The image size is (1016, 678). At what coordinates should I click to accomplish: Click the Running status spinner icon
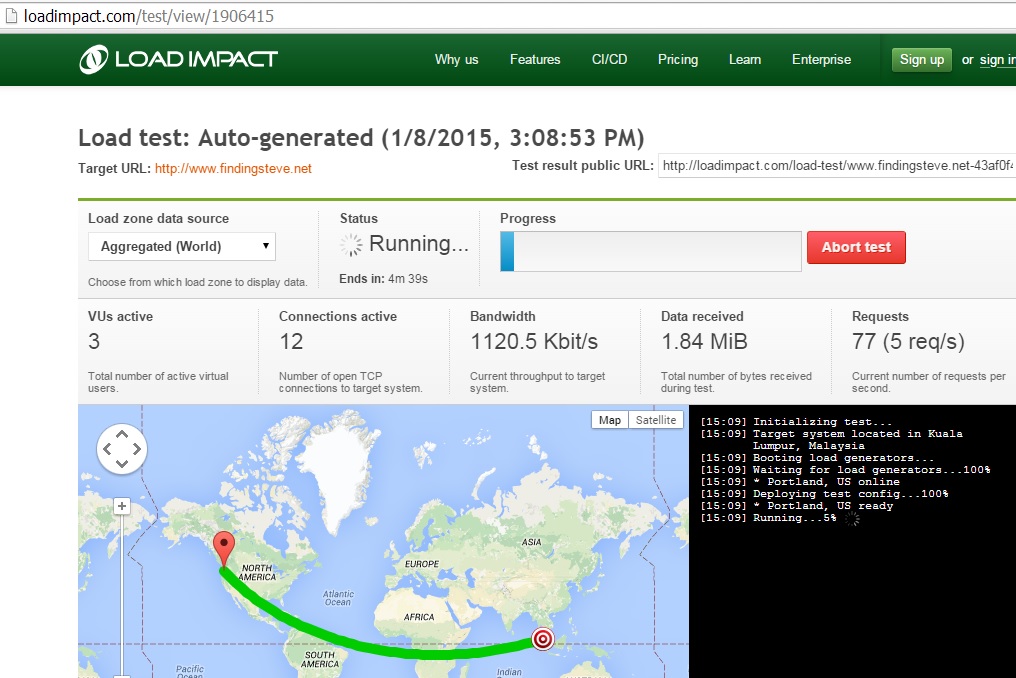(351, 245)
